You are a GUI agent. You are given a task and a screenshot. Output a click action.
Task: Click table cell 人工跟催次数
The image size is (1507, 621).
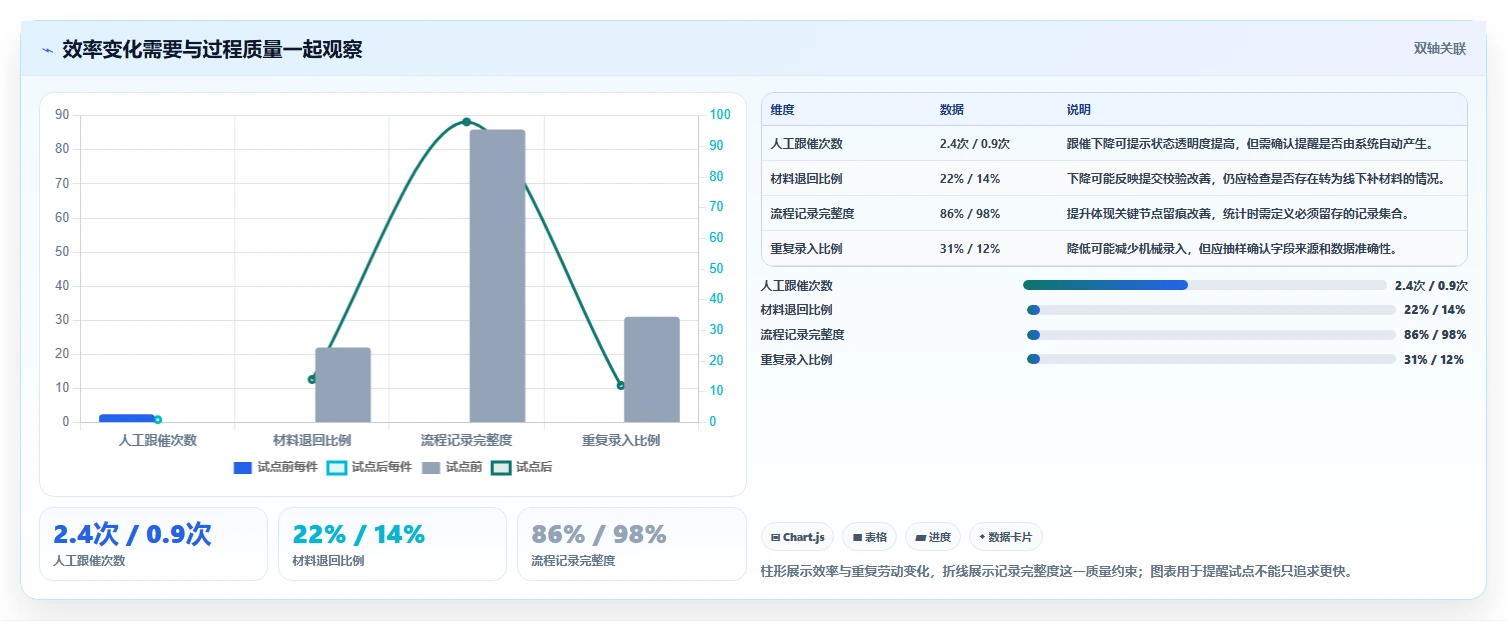(806, 144)
